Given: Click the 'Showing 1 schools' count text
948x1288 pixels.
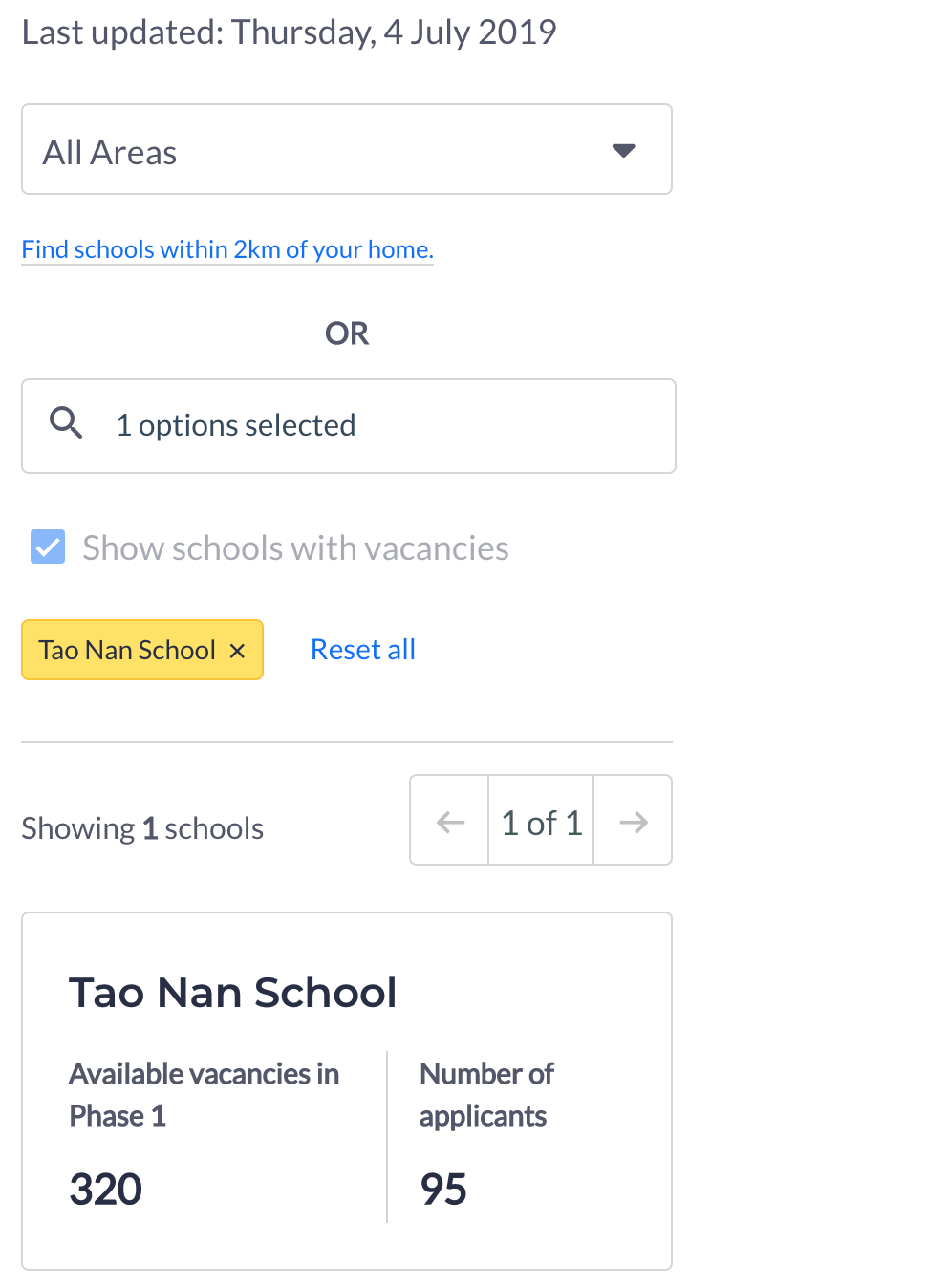Looking at the screenshot, I should 142,828.
